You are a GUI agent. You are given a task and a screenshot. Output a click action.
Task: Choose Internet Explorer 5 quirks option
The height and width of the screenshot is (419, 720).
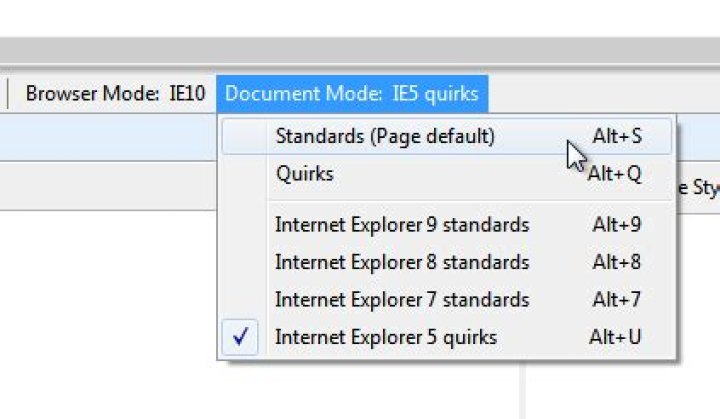point(386,337)
